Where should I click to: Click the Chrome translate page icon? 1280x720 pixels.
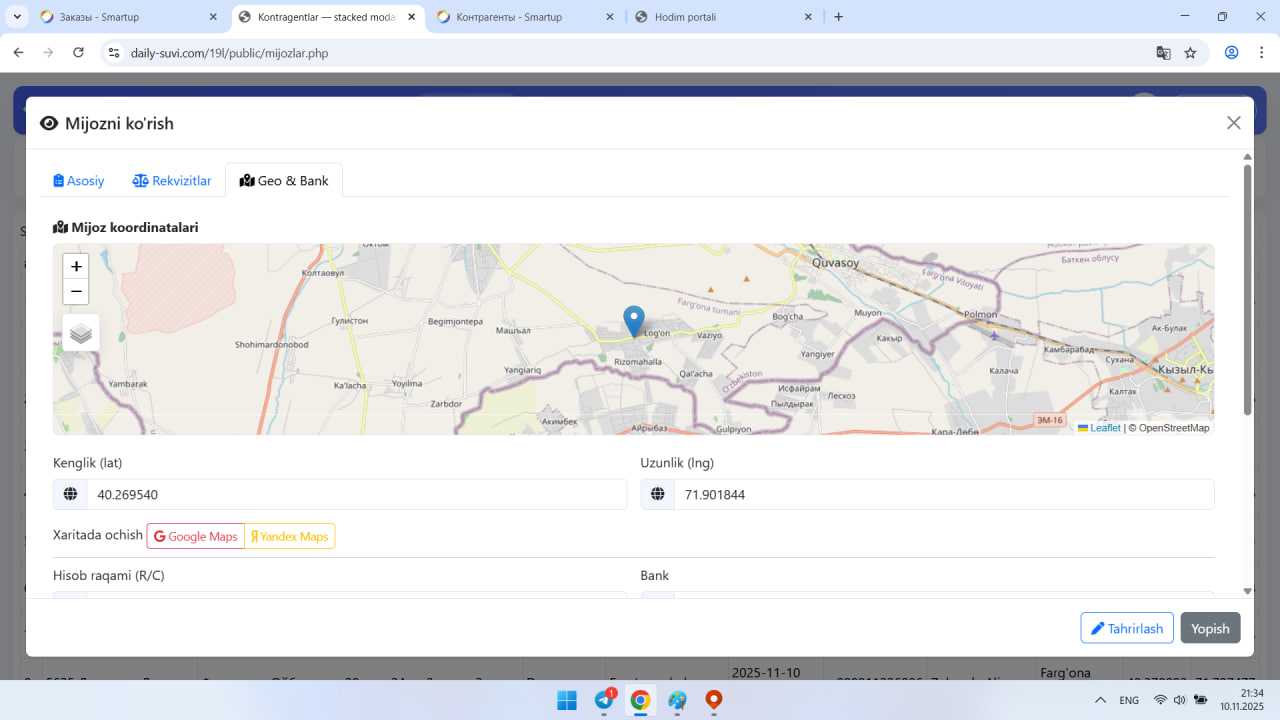[x=1163, y=53]
